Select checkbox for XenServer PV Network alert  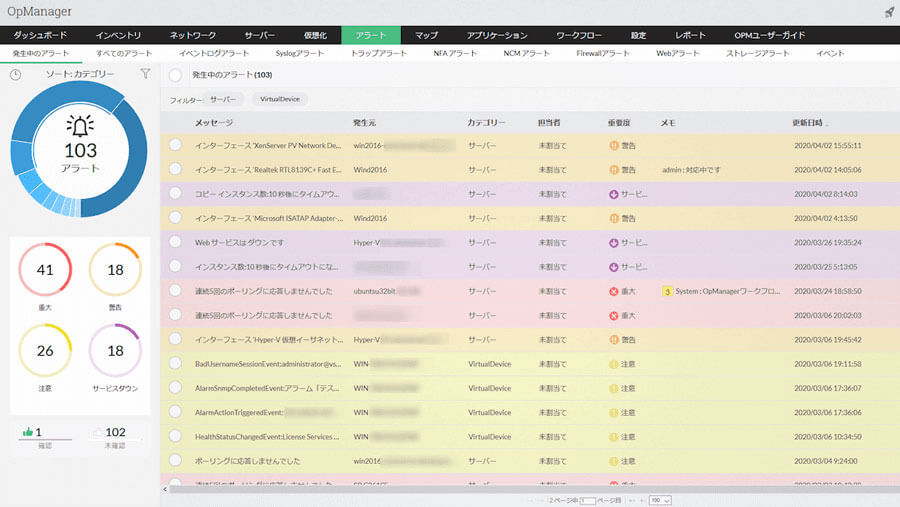pos(175,145)
